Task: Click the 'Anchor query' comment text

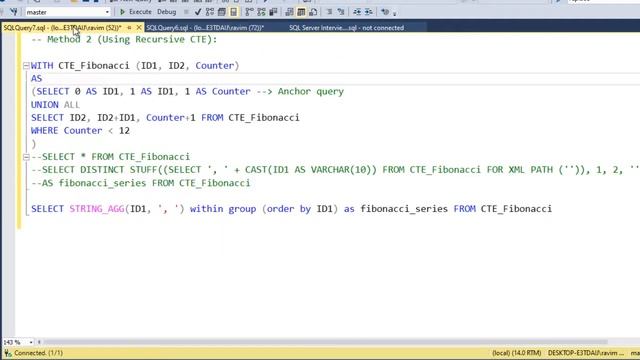Action: click(311, 92)
